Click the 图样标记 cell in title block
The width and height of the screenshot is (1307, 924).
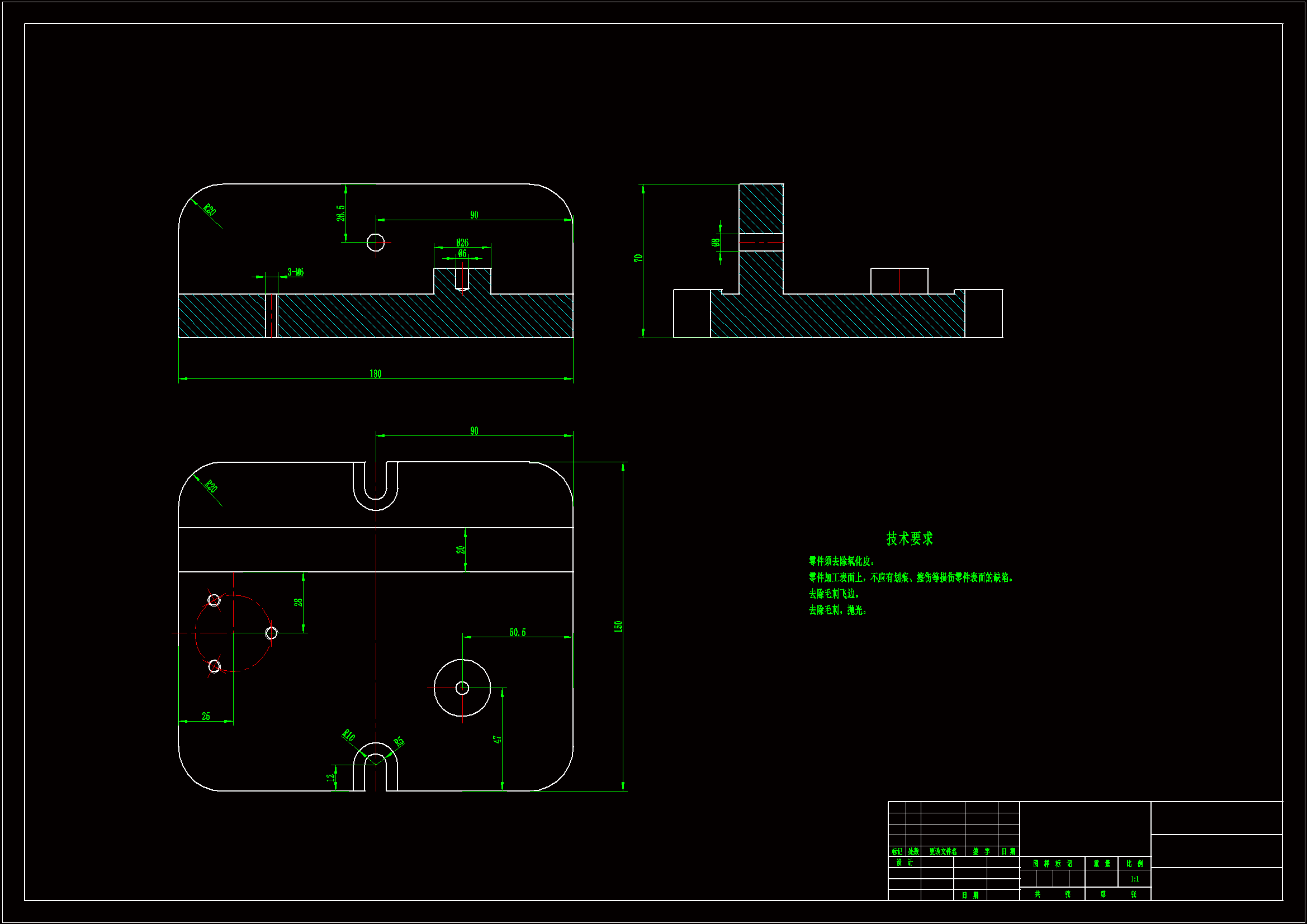[1052, 864]
